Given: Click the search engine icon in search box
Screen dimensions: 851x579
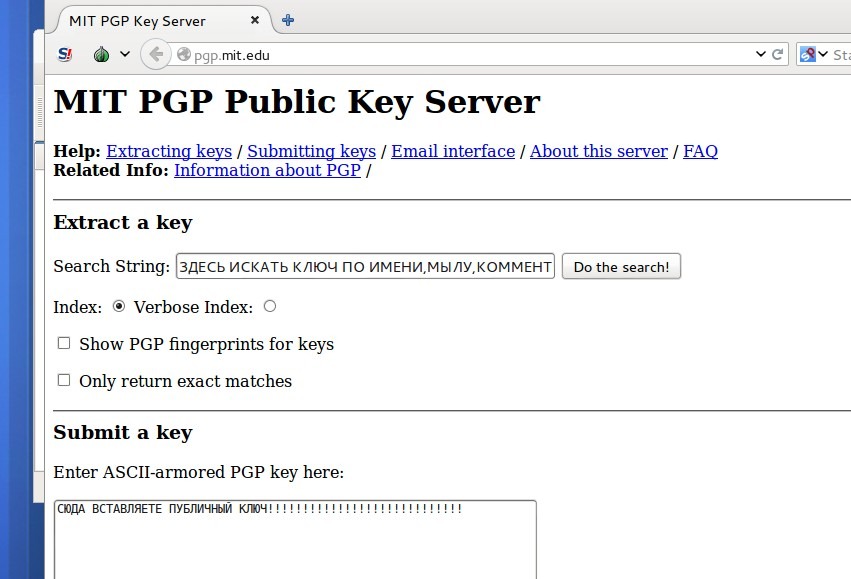Looking at the screenshot, I should [x=808, y=54].
